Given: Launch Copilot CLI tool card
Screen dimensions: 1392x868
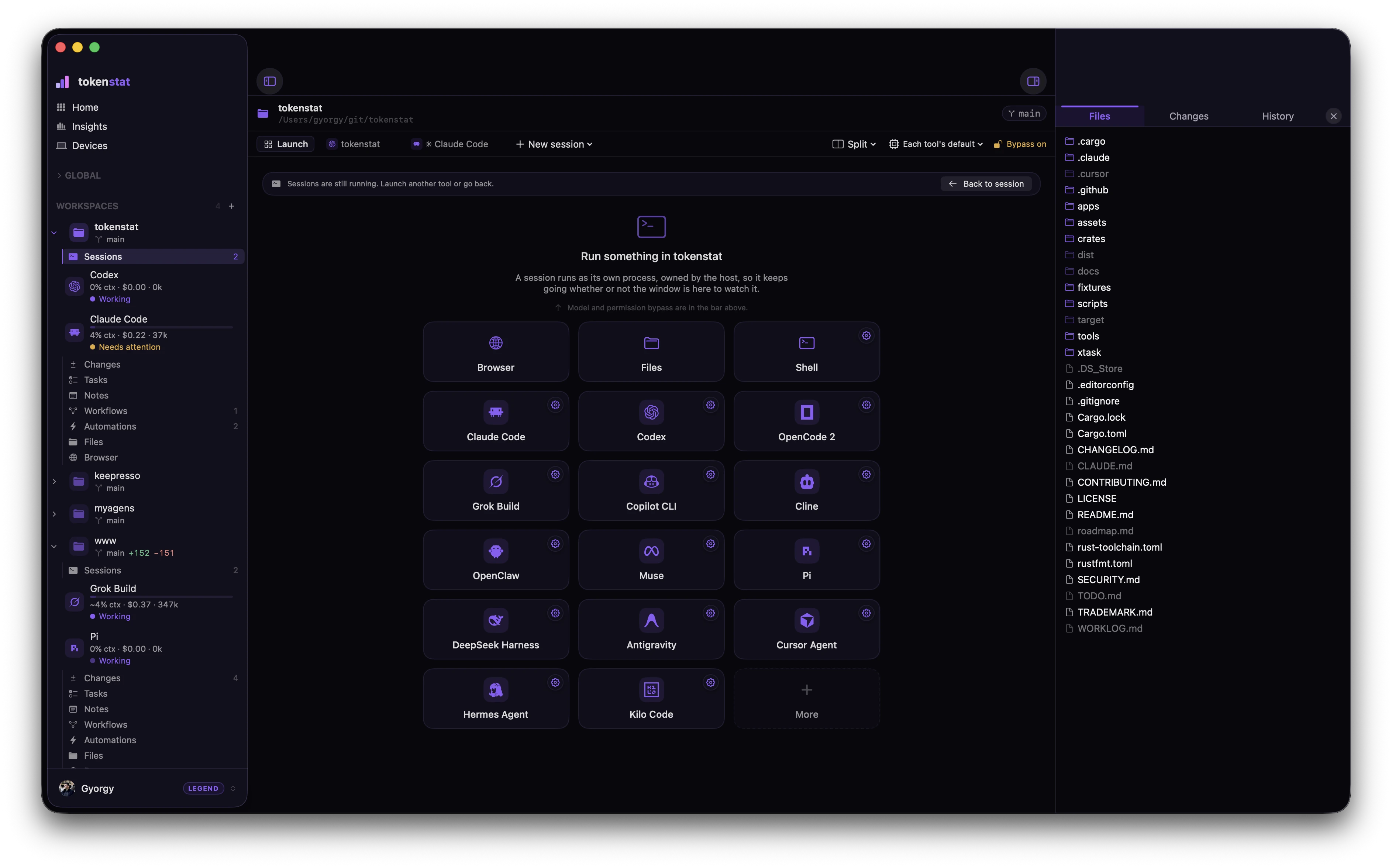Looking at the screenshot, I should (651, 490).
